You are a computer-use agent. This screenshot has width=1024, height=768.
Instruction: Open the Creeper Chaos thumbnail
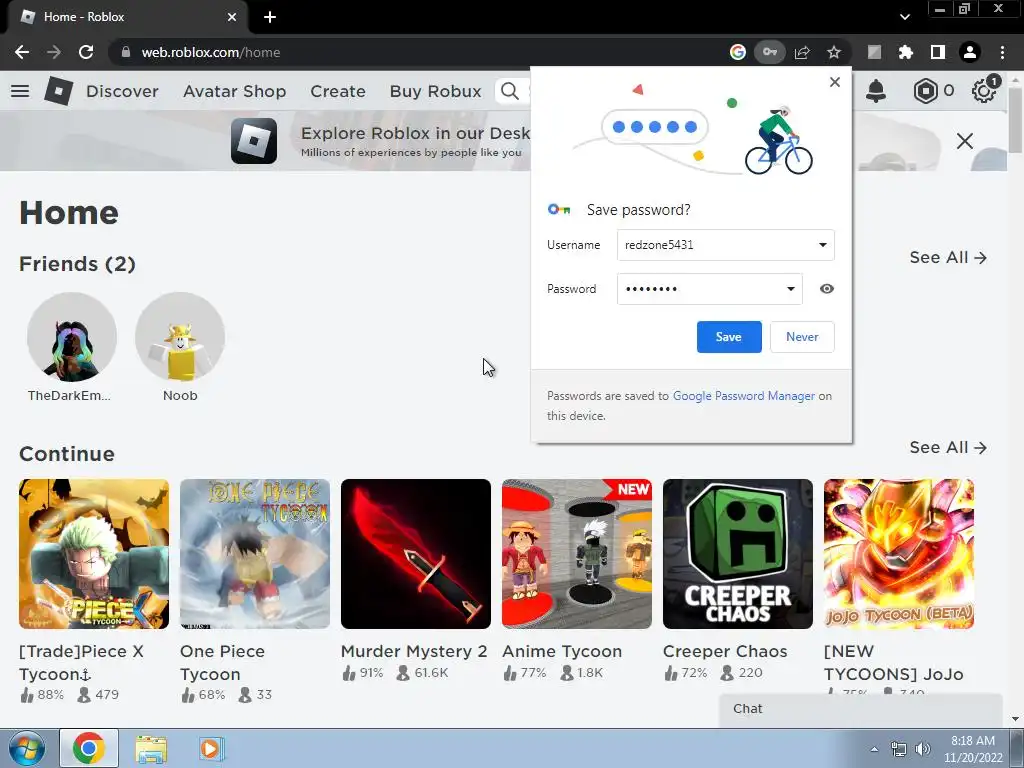738,554
